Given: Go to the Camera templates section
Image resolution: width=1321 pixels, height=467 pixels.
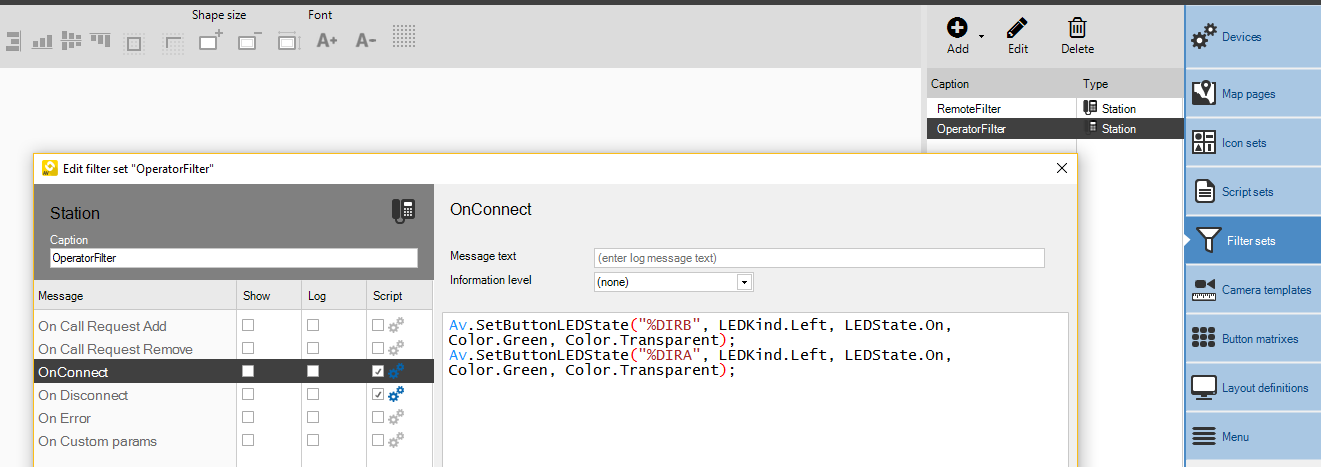Looking at the screenshot, I should click(1252, 290).
